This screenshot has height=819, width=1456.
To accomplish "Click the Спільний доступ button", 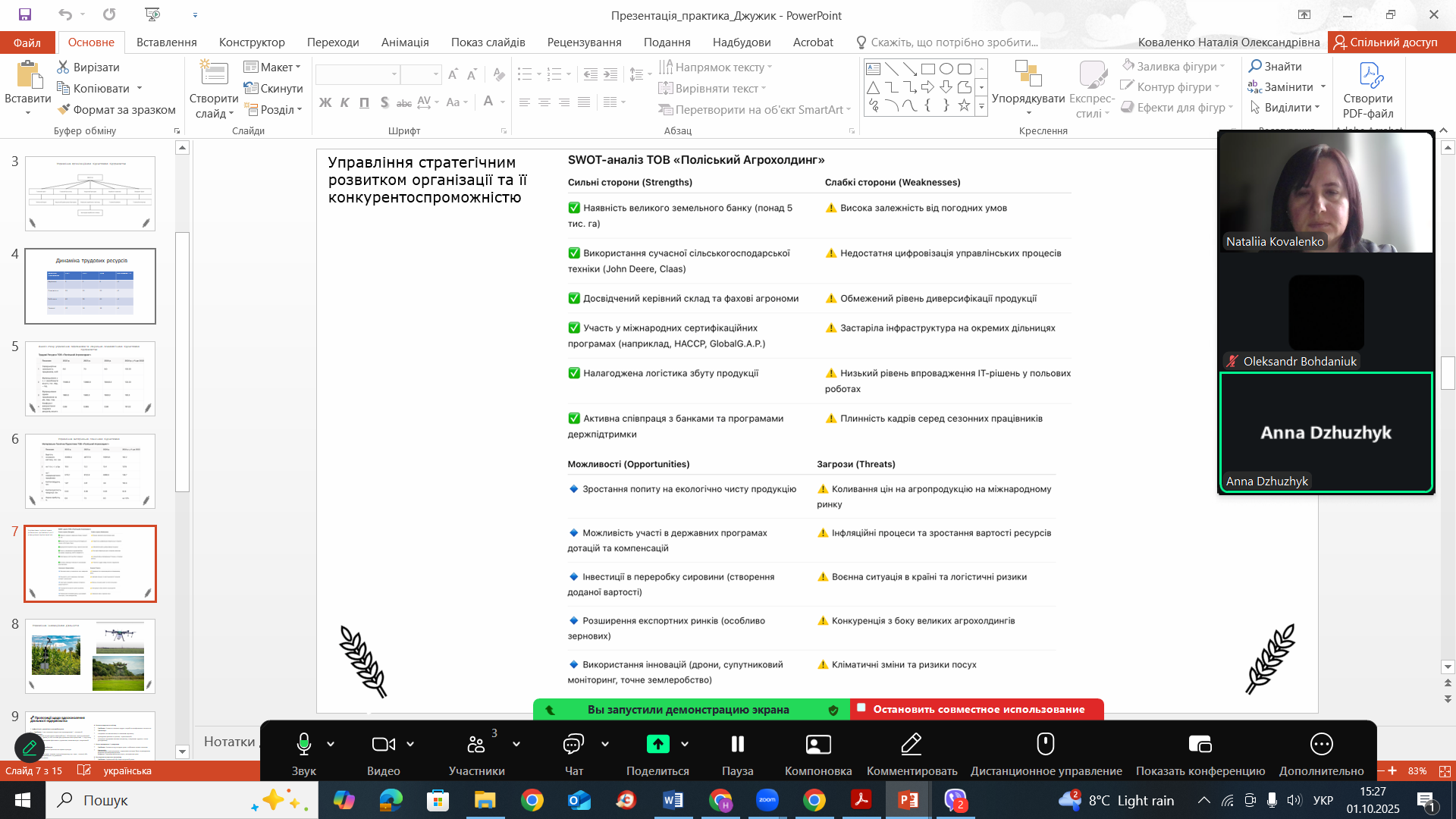I will (1386, 42).
